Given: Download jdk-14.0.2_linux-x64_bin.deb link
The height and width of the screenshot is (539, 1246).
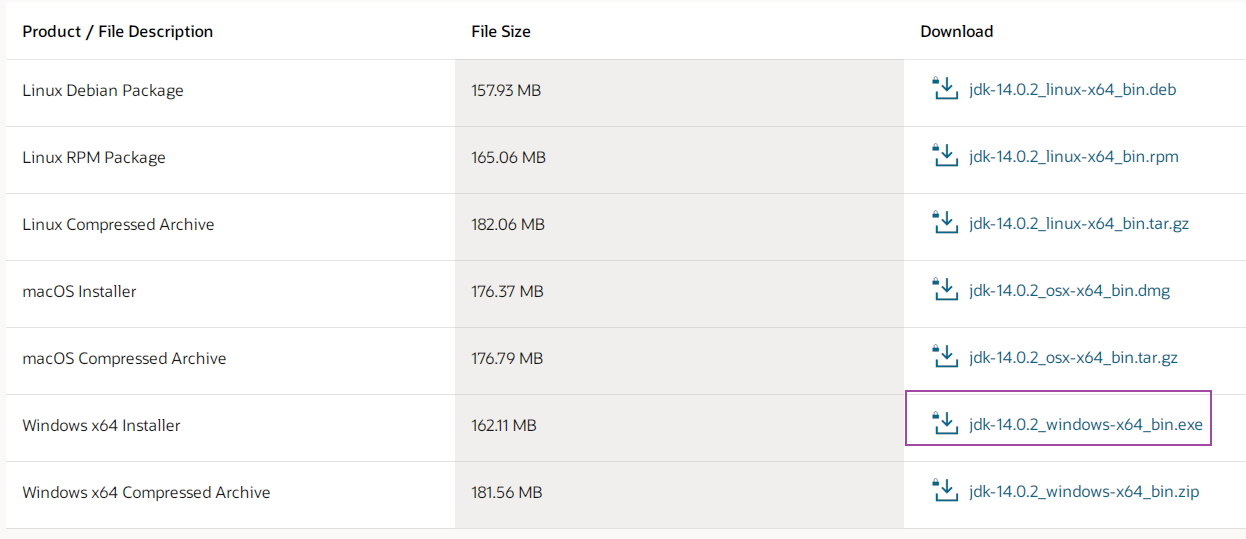Looking at the screenshot, I should coord(1072,90).
